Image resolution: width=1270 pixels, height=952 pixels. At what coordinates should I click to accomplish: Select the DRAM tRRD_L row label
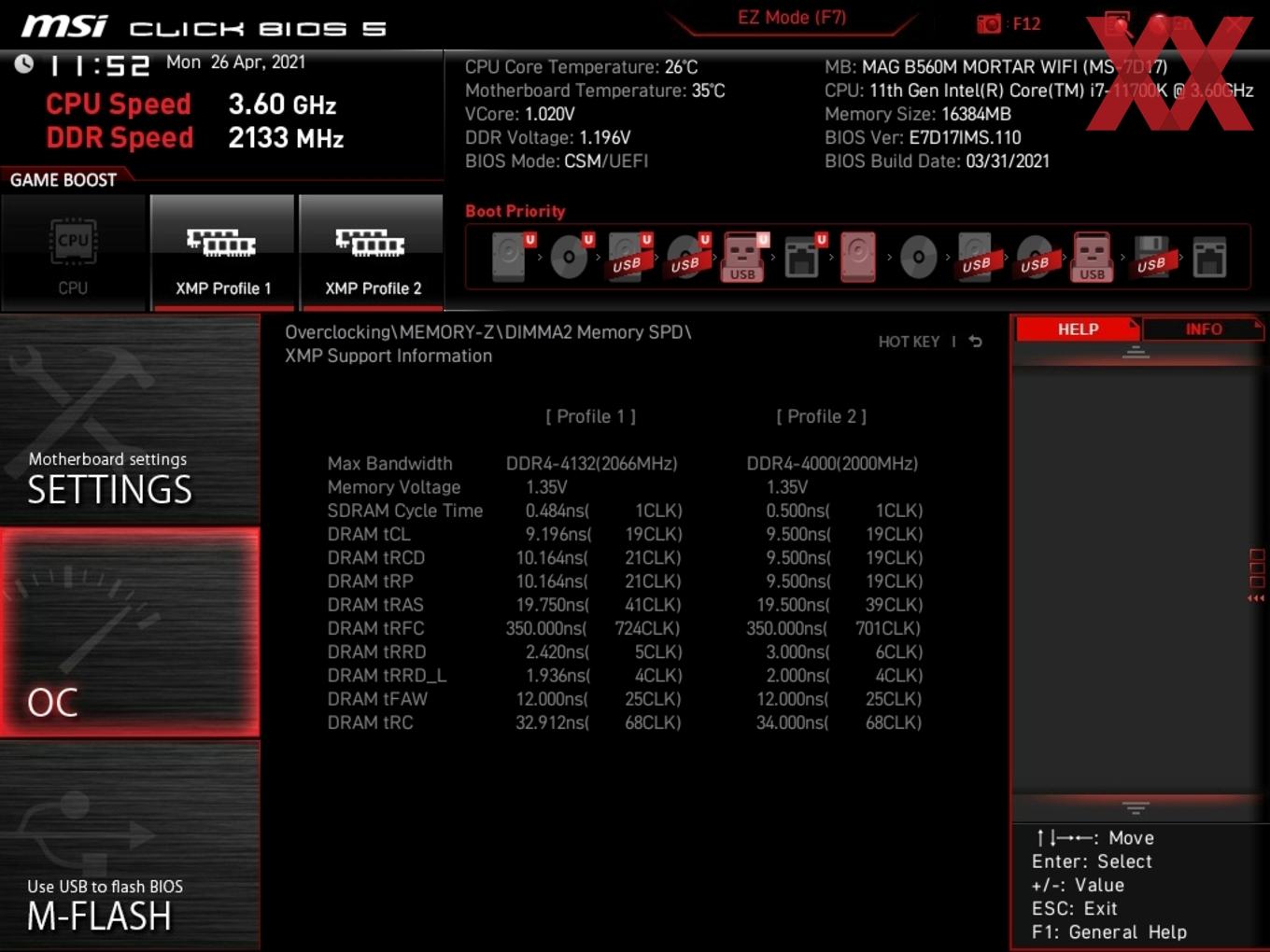(387, 675)
